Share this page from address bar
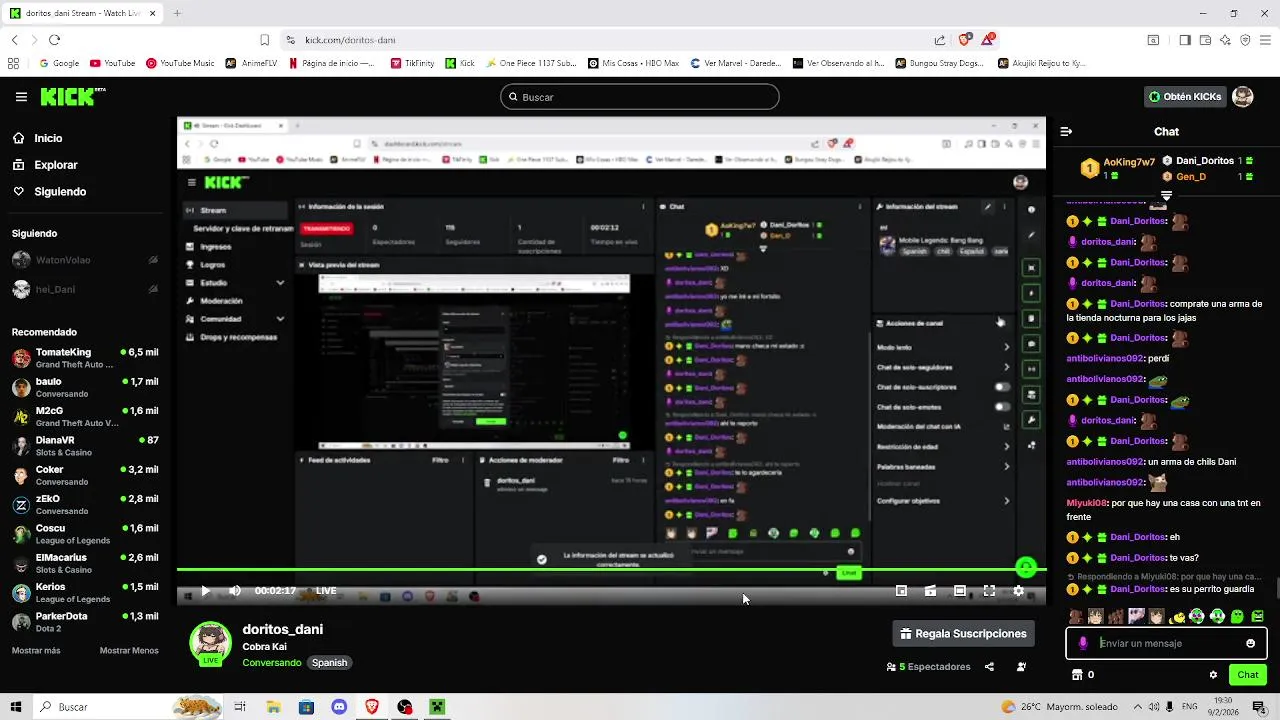The width and height of the screenshot is (1280, 720). pos(940,40)
